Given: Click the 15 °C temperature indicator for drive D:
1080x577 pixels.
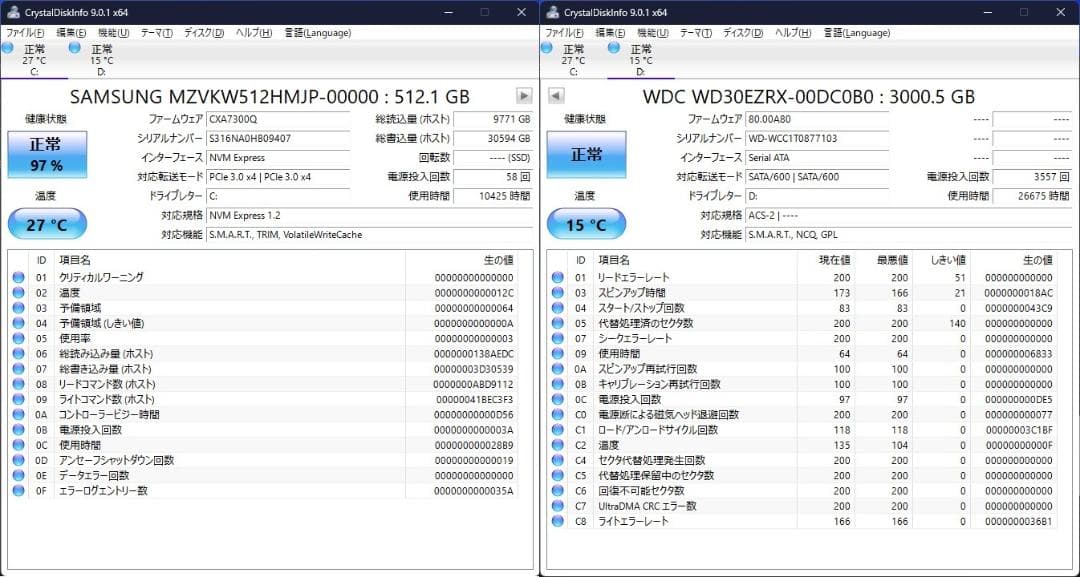Looking at the screenshot, I should click(x=587, y=223).
